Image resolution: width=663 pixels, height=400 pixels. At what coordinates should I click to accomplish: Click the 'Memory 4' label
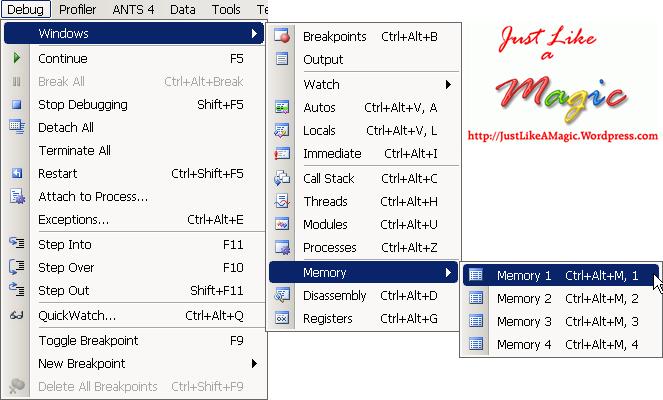click(524, 345)
